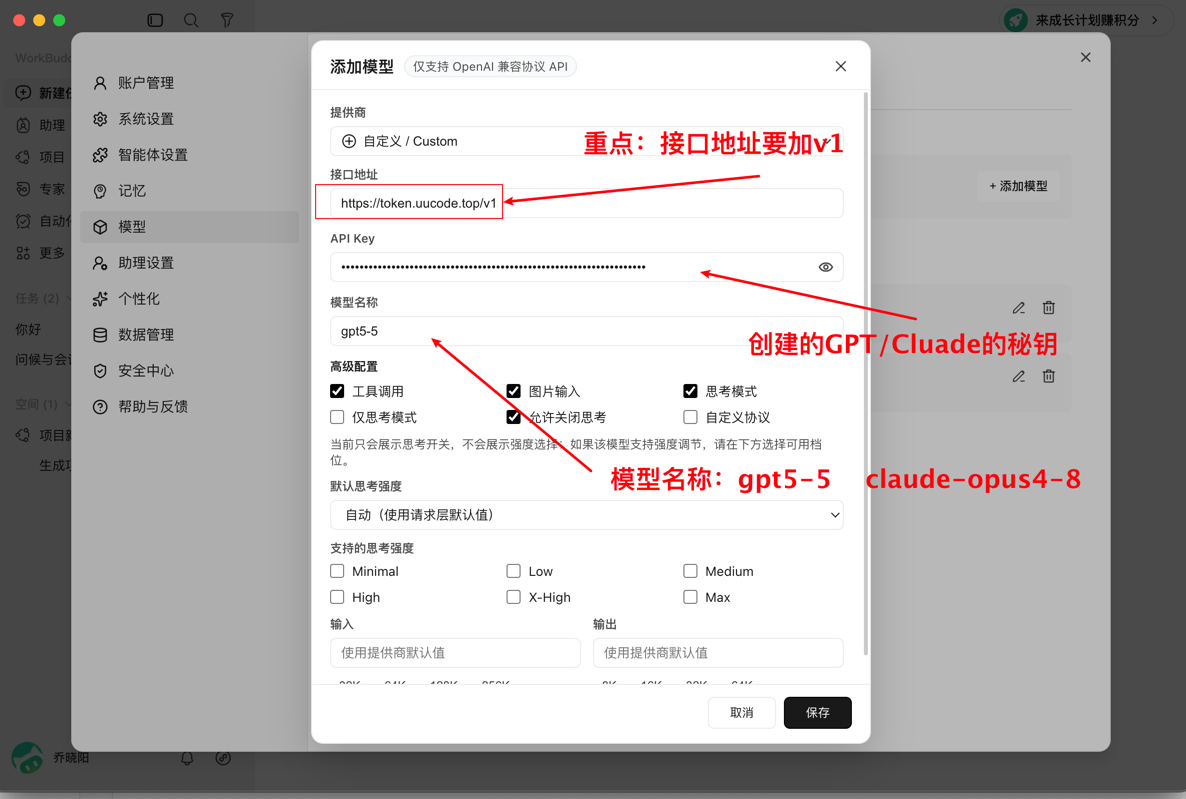The height and width of the screenshot is (799, 1186).
Task: Close the settings window behind the dialog
Action: click(x=1085, y=58)
